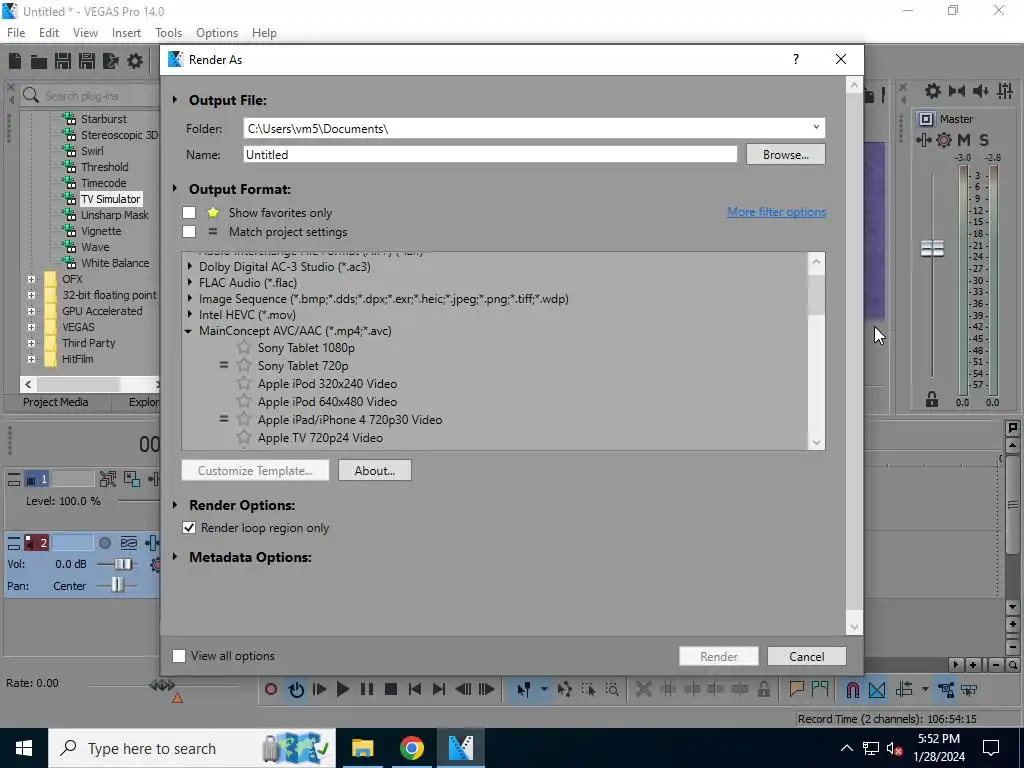Collapse the Render Options section
Screen dimensions: 1024x768
(175, 505)
